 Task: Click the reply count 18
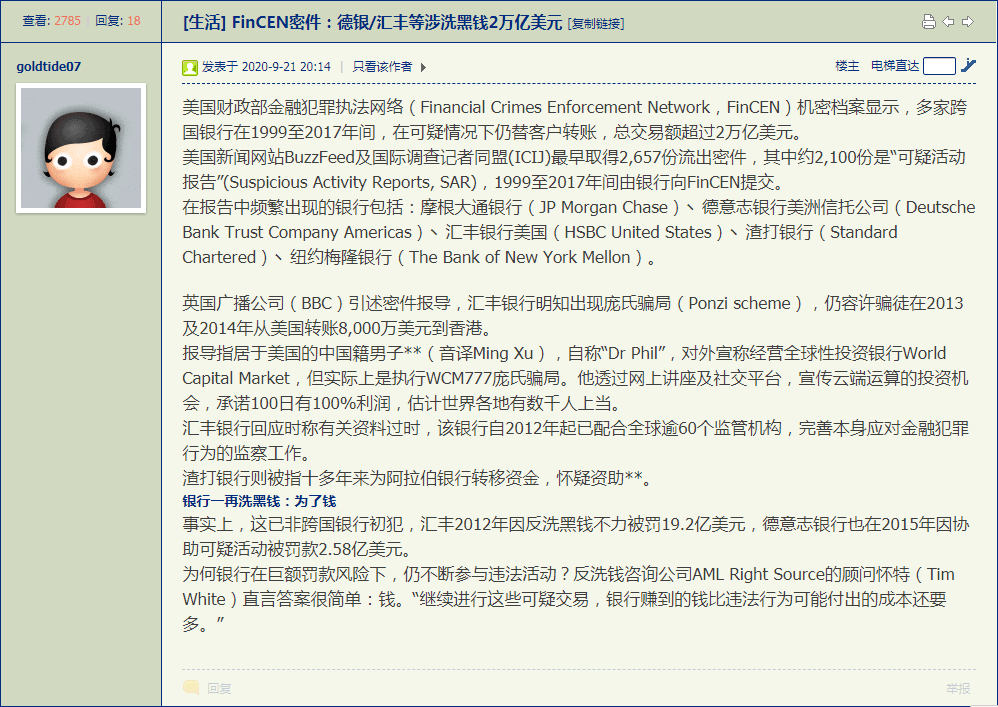pyautogui.click(x=134, y=20)
